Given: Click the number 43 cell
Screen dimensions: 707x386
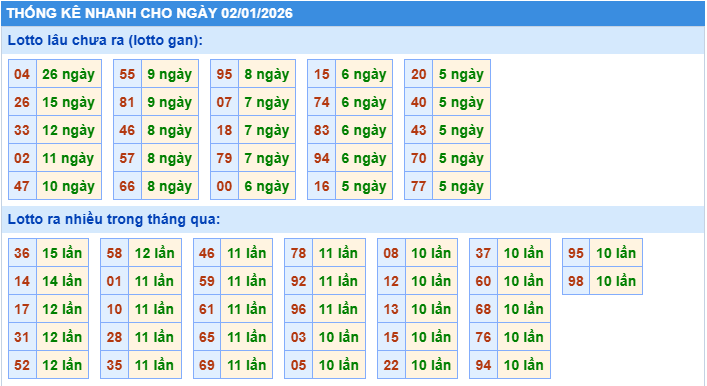Looking at the screenshot, I should click(x=418, y=130).
